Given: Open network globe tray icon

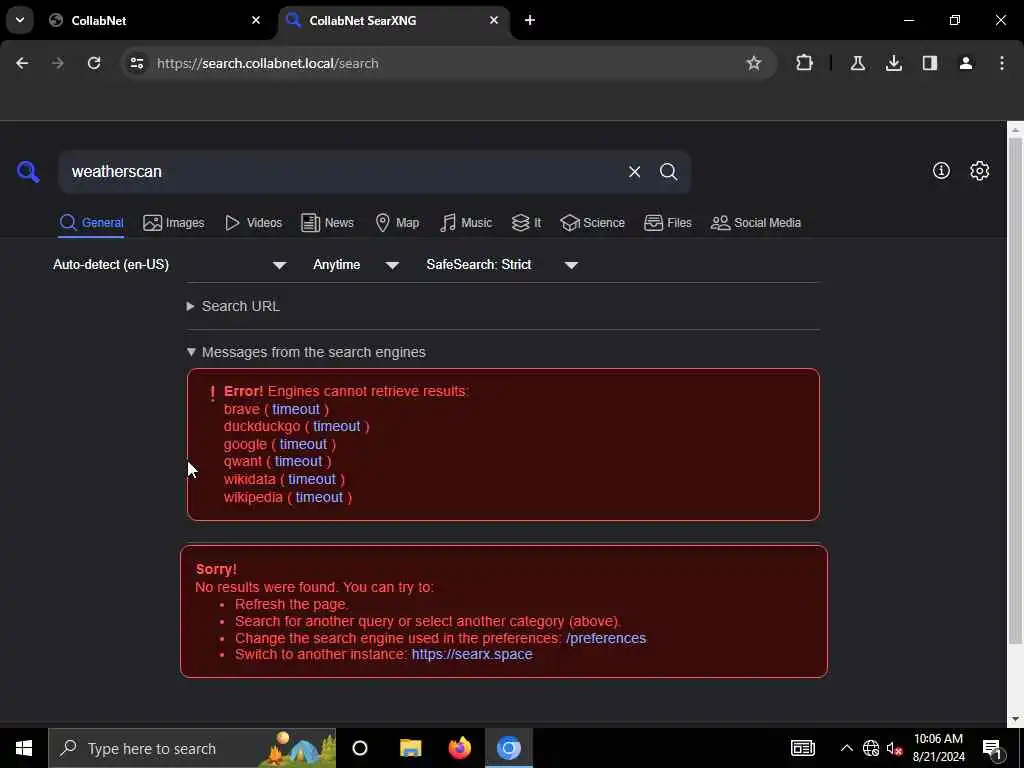Looking at the screenshot, I should click(x=871, y=748).
